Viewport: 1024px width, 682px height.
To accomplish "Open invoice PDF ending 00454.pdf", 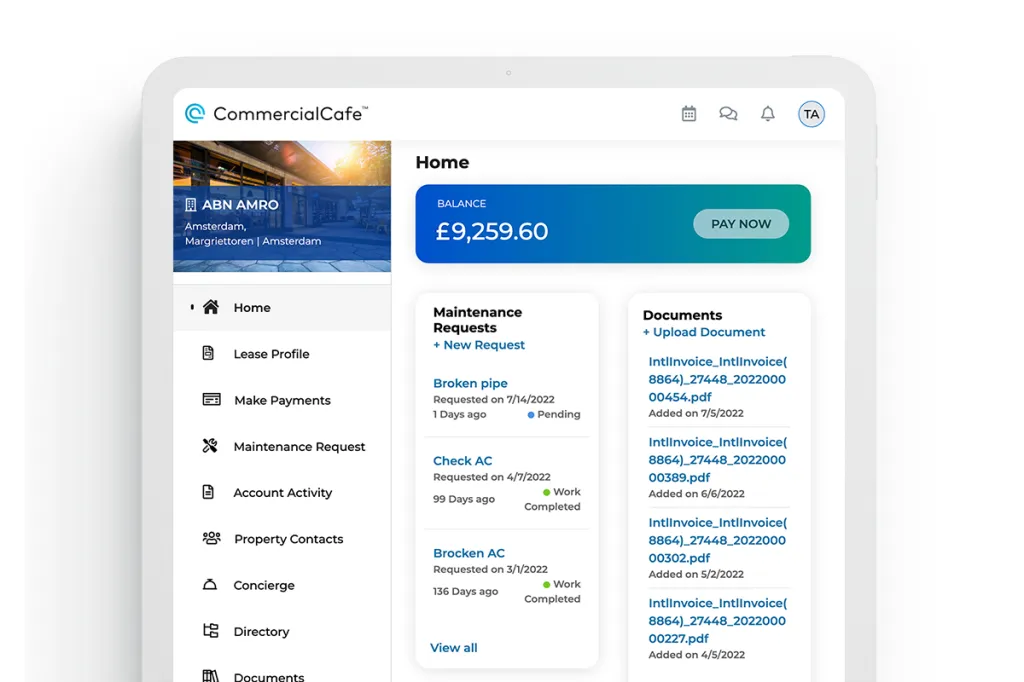I will 717,379.
